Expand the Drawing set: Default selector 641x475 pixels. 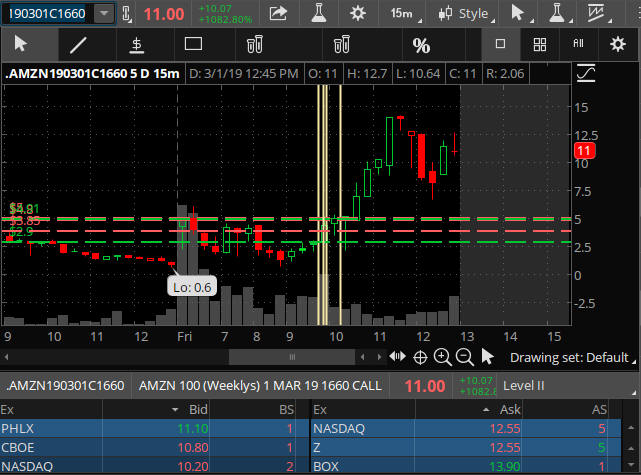(569, 357)
